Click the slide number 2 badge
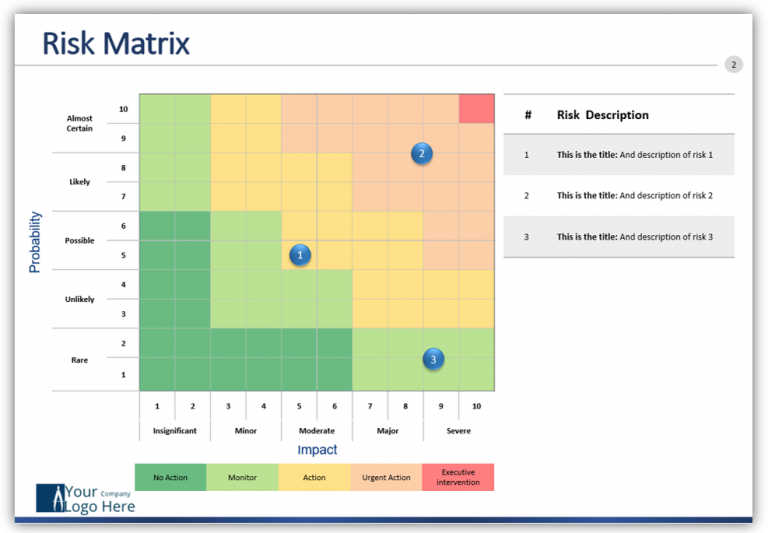Image resolution: width=768 pixels, height=533 pixels. (x=734, y=65)
